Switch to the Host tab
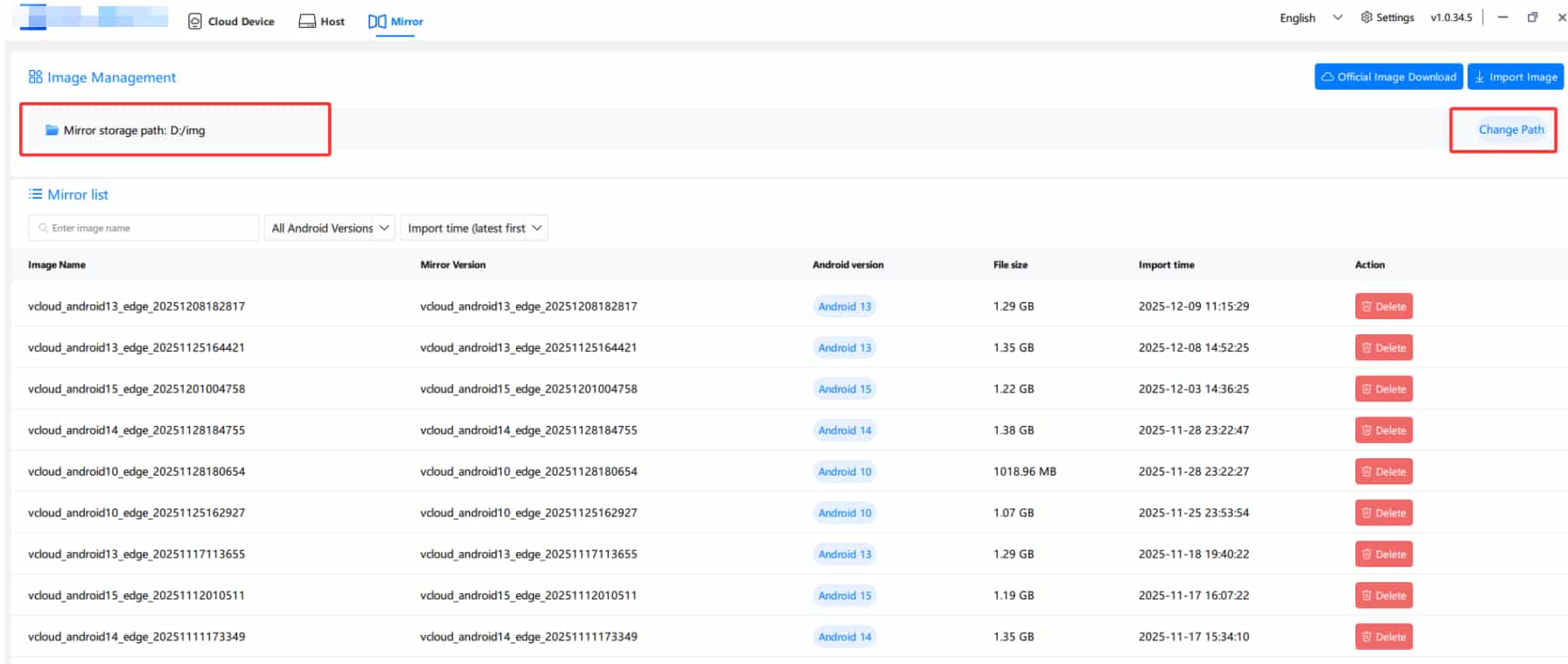1568x664 pixels. (x=322, y=21)
